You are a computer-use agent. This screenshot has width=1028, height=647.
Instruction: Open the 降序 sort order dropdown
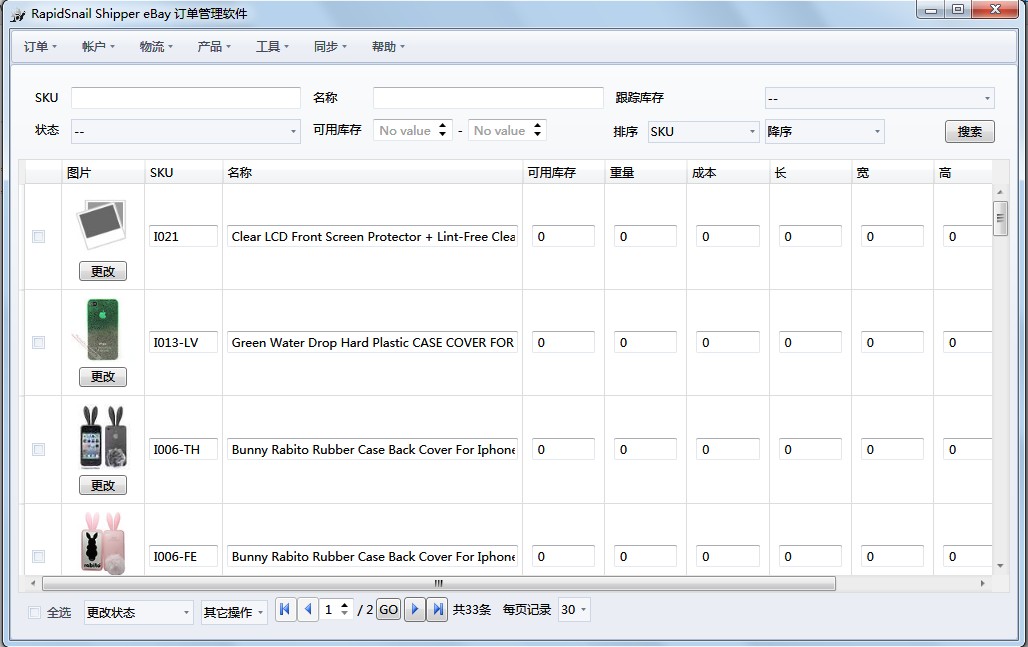(x=824, y=132)
